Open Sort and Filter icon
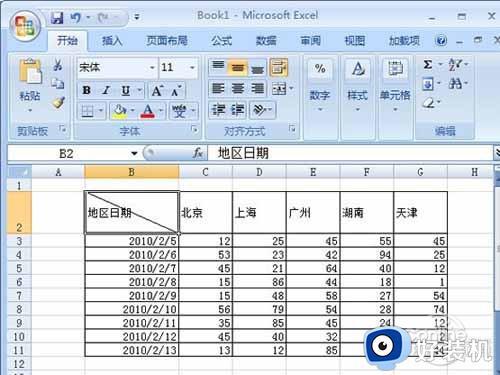Image resolution: width=500 pixels, height=375 pixels. (455, 64)
